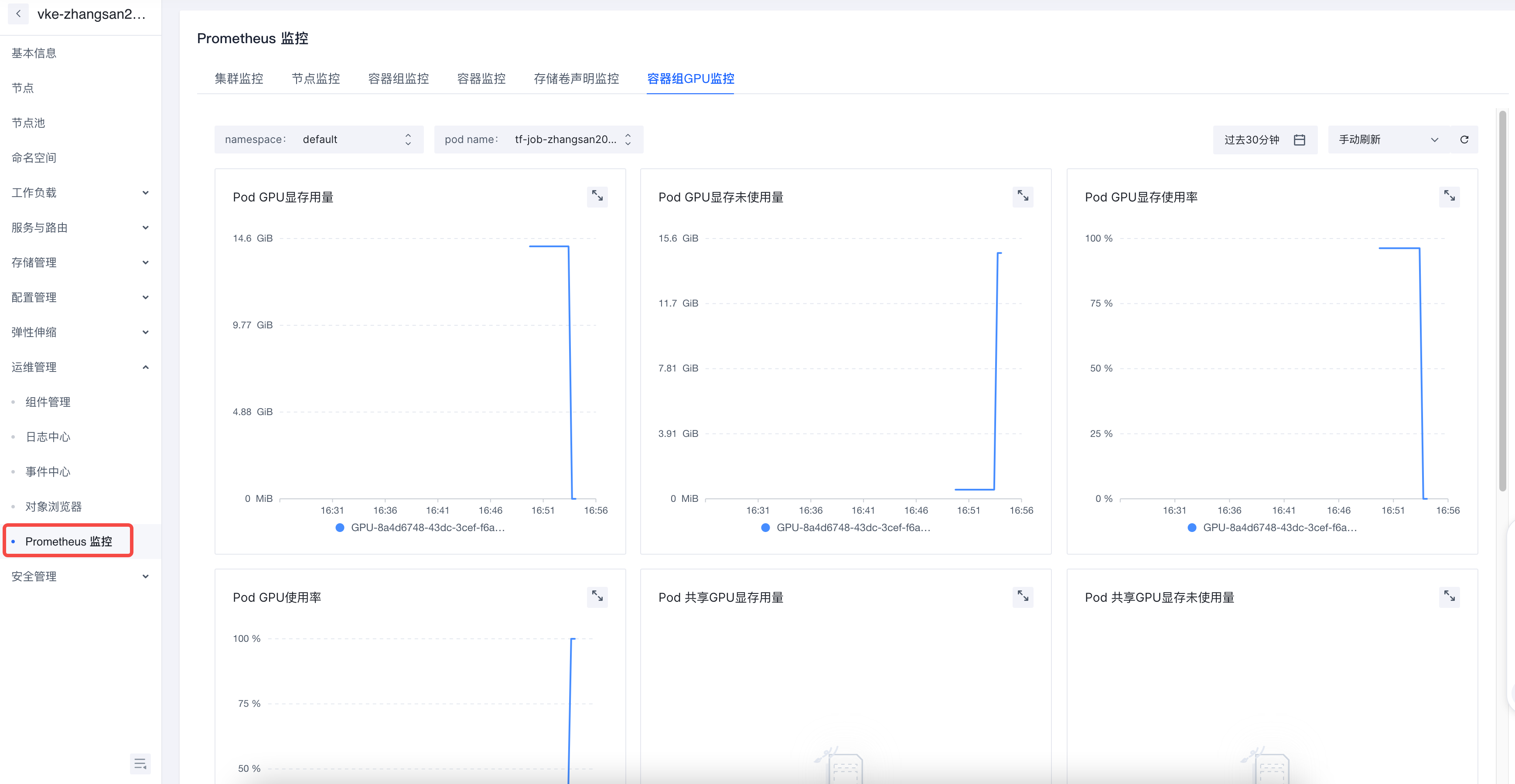Open the 手动刷新 refresh mode dropdown
Viewport: 1515px width, 784px height.
[1388, 140]
